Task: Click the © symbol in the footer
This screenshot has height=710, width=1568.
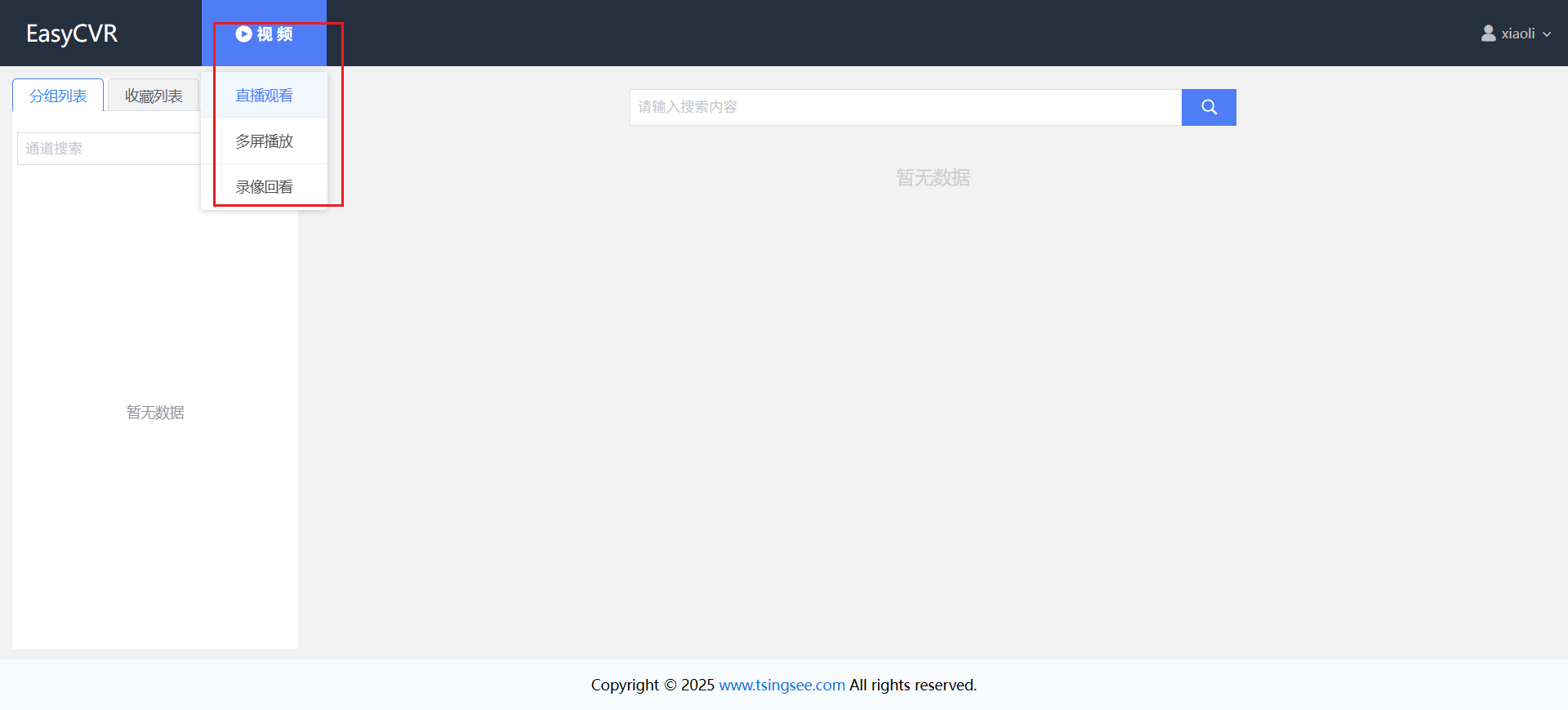Action: click(x=670, y=685)
